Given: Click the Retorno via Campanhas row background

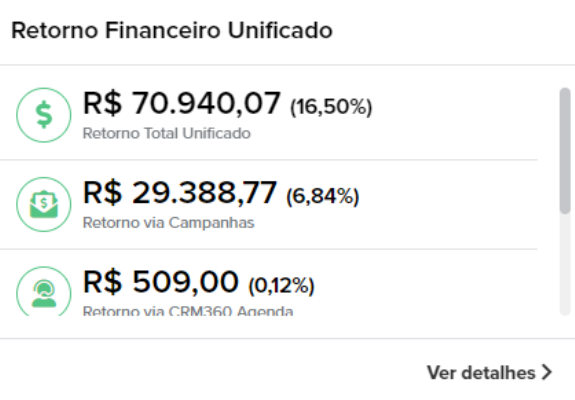Looking at the screenshot, I should tap(269, 205).
